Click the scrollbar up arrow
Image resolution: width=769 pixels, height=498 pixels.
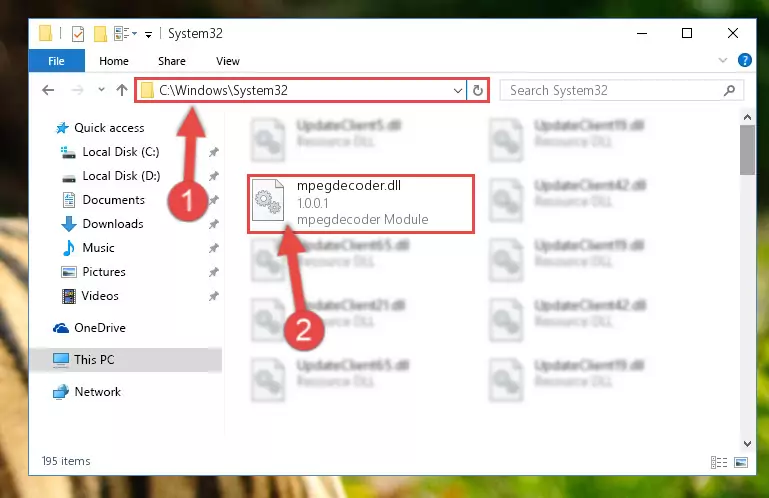coord(747,117)
